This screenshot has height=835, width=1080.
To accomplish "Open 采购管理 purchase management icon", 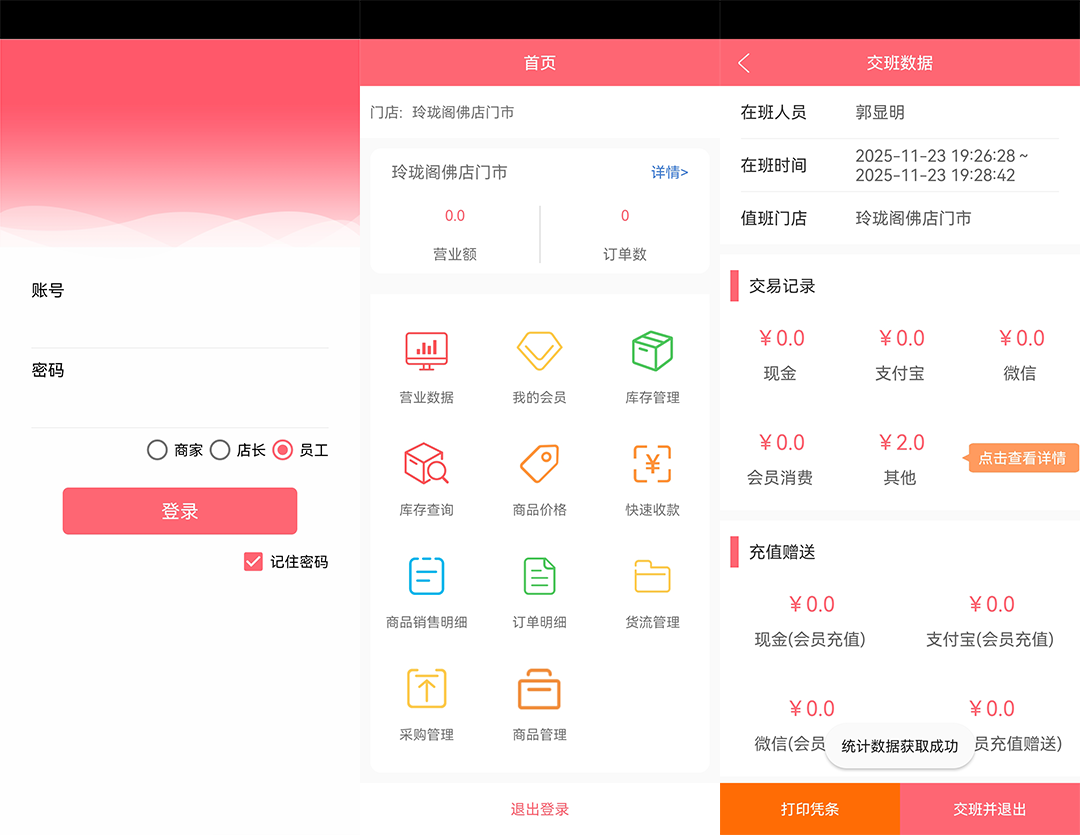I will point(426,689).
